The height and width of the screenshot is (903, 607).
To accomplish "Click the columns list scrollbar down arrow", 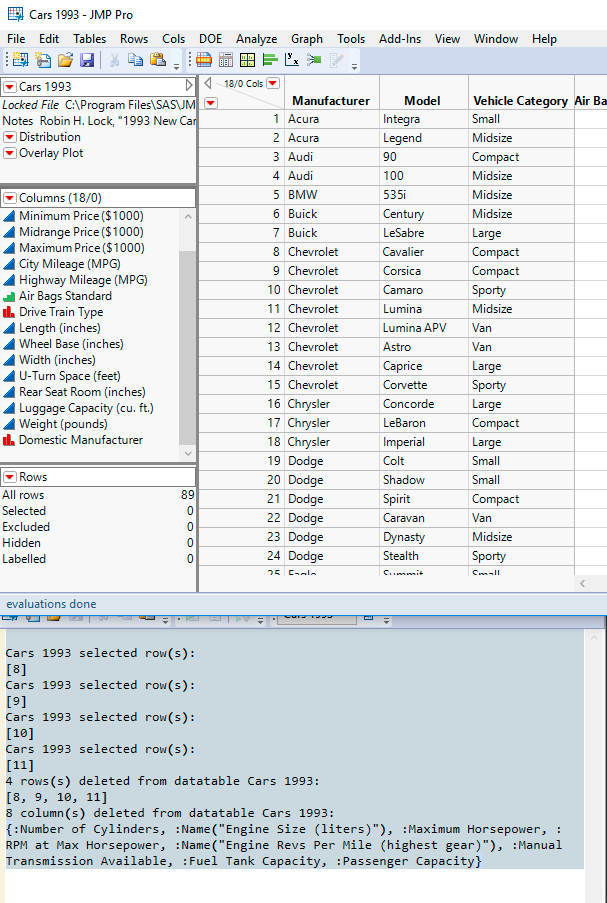I will point(188,453).
